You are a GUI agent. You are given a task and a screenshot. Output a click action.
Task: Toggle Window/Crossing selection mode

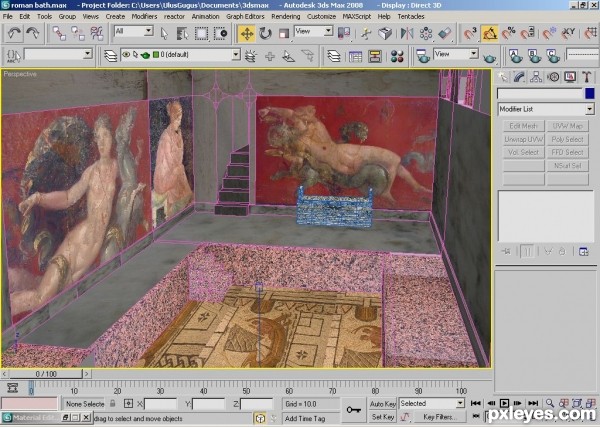(x=220, y=34)
